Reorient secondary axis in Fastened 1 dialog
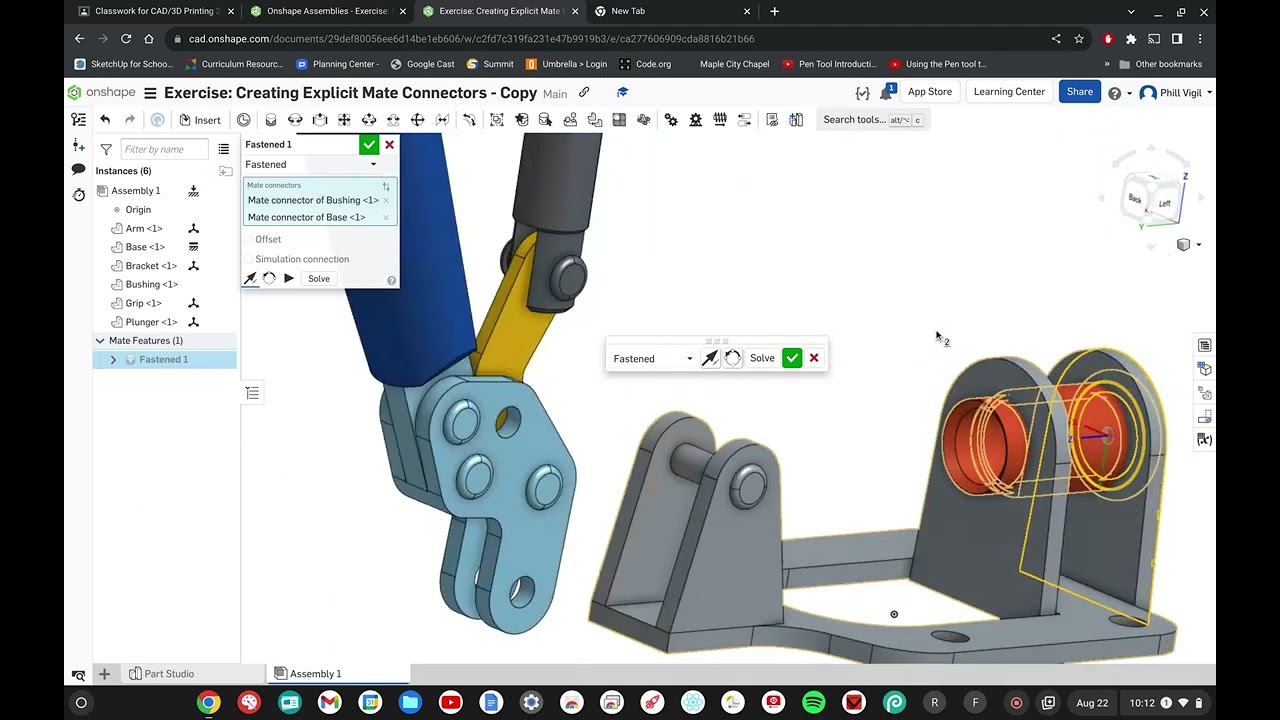This screenshot has width=1280, height=720. pyautogui.click(x=269, y=278)
